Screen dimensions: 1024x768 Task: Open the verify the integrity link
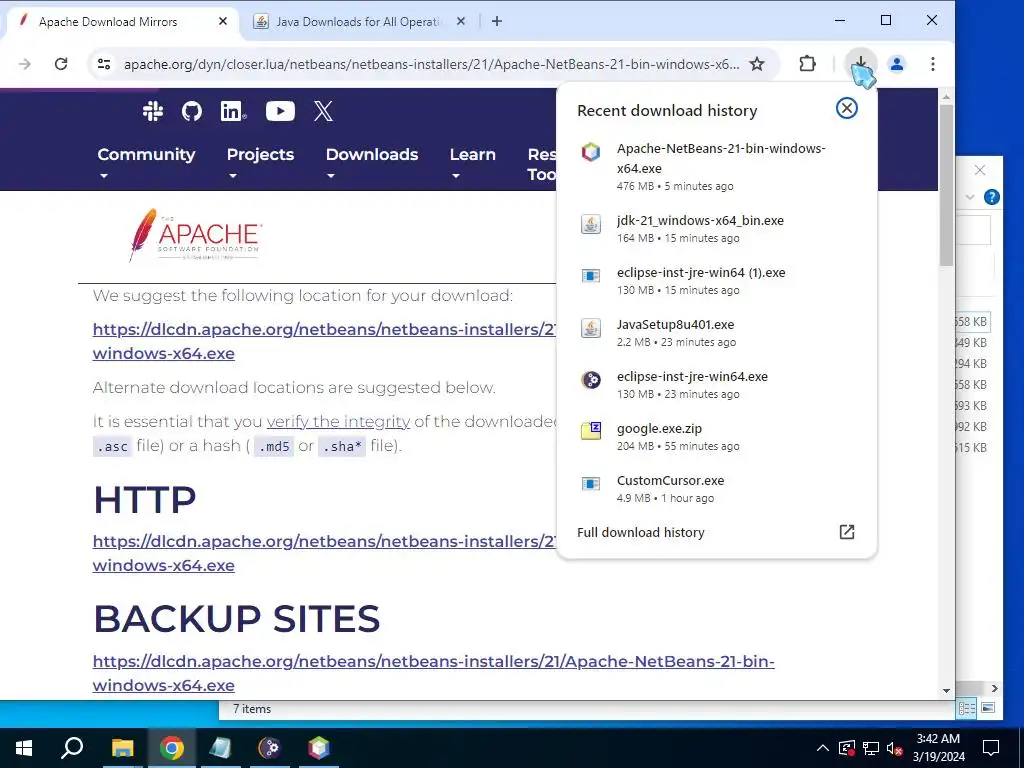point(338,421)
